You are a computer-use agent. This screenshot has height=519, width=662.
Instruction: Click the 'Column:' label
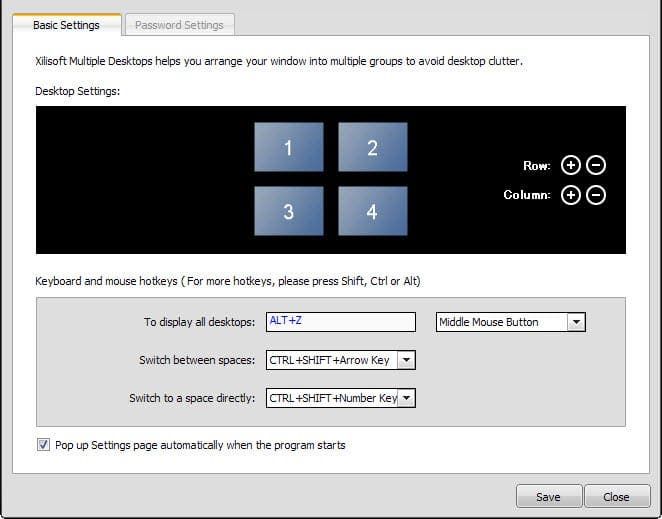527,195
